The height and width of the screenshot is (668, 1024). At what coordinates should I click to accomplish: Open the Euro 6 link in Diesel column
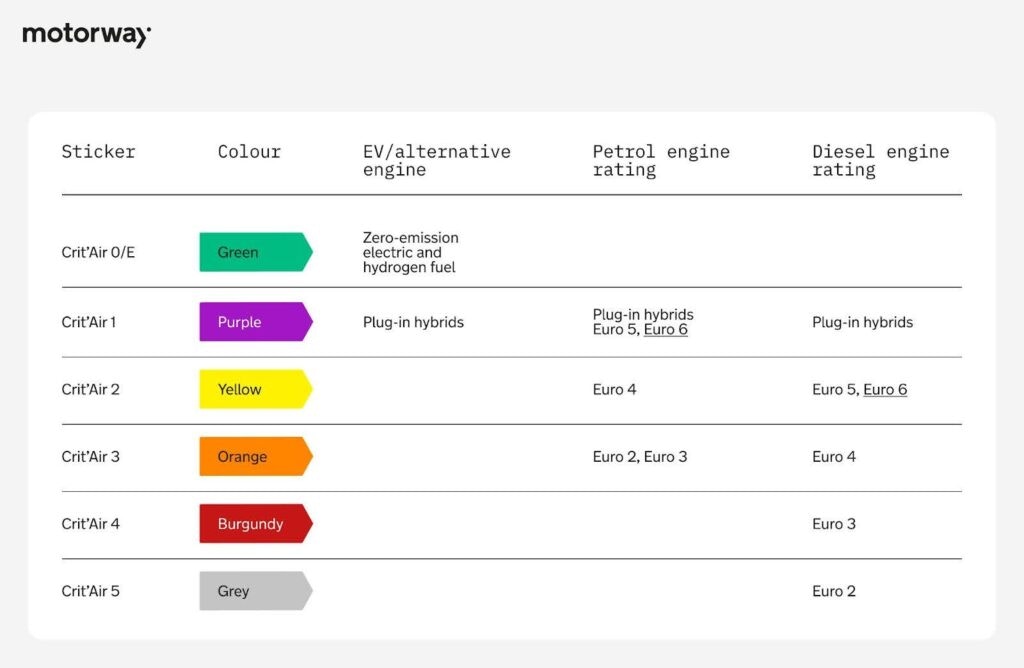tap(885, 390)
